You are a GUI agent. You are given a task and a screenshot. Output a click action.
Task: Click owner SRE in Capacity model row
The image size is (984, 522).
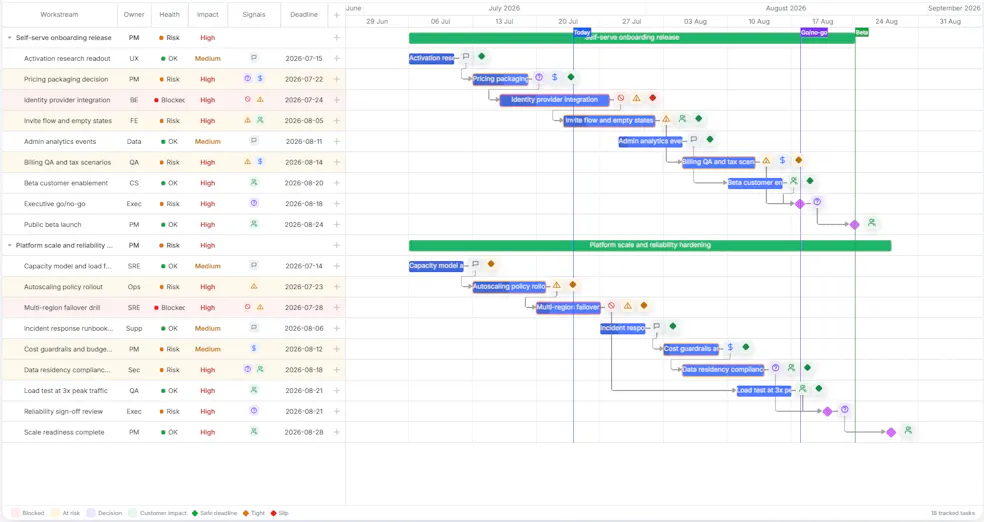click(x=134, y=266)
